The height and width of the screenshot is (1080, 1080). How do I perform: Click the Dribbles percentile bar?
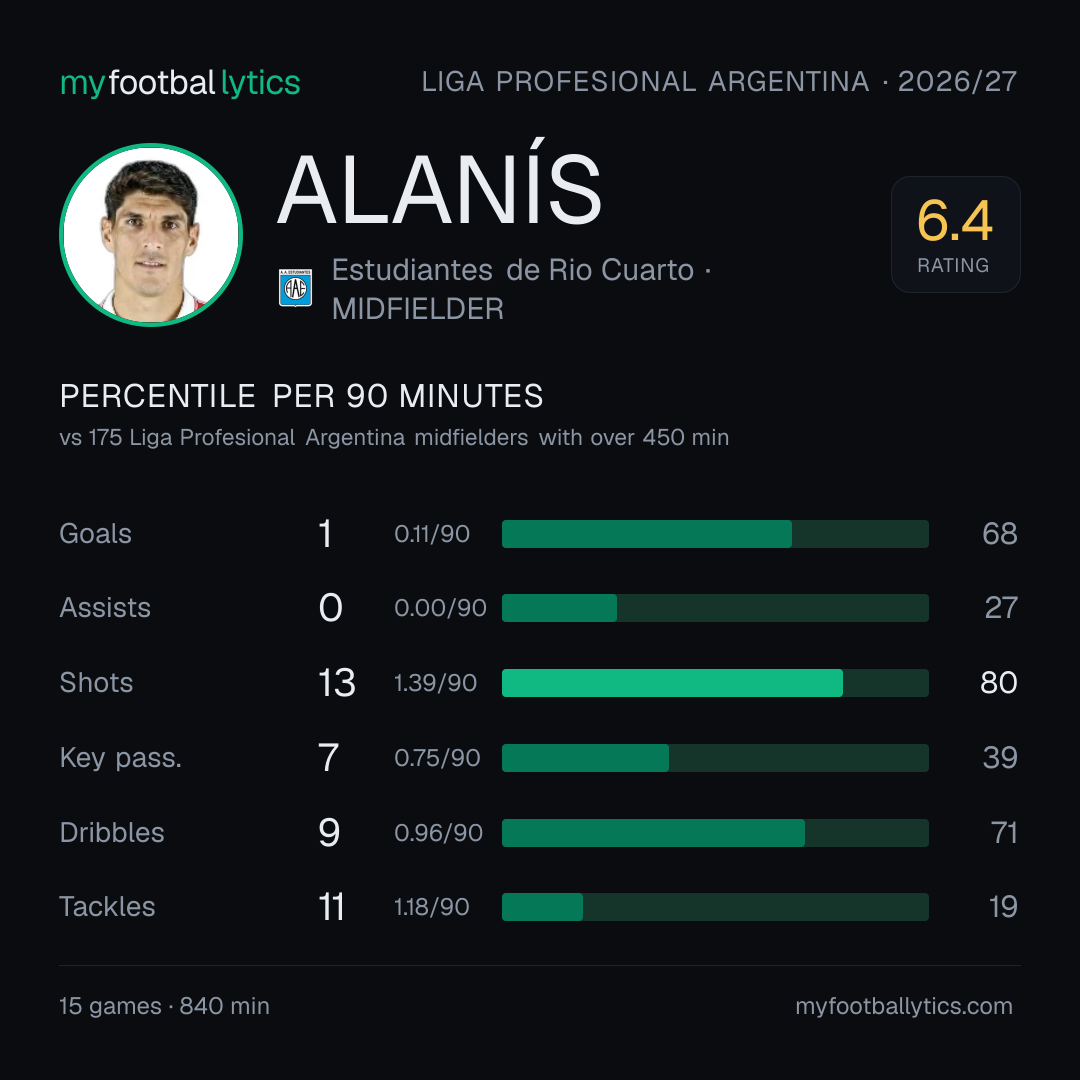(x=715, y=833)
